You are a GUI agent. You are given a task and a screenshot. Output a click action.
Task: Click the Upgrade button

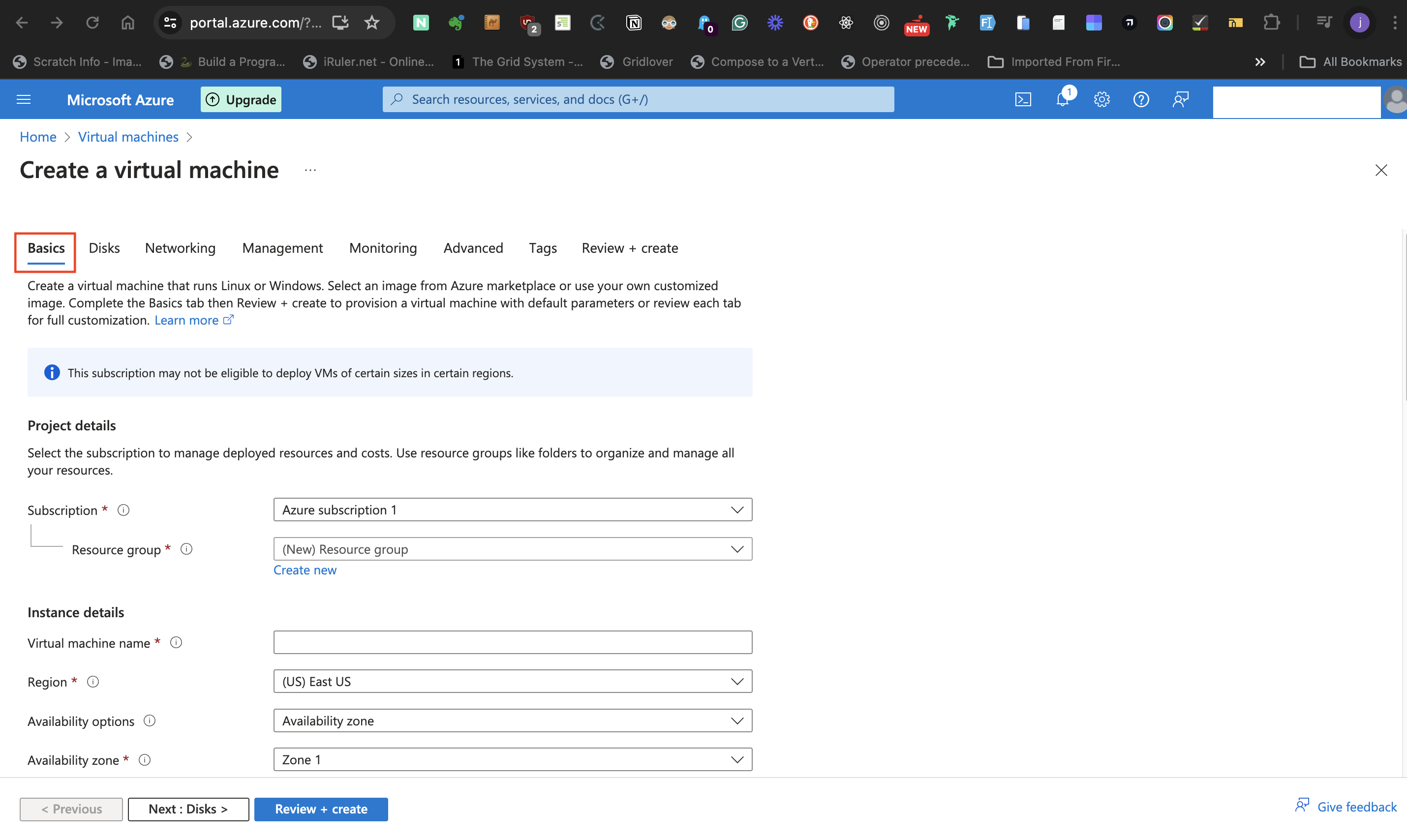241,100
